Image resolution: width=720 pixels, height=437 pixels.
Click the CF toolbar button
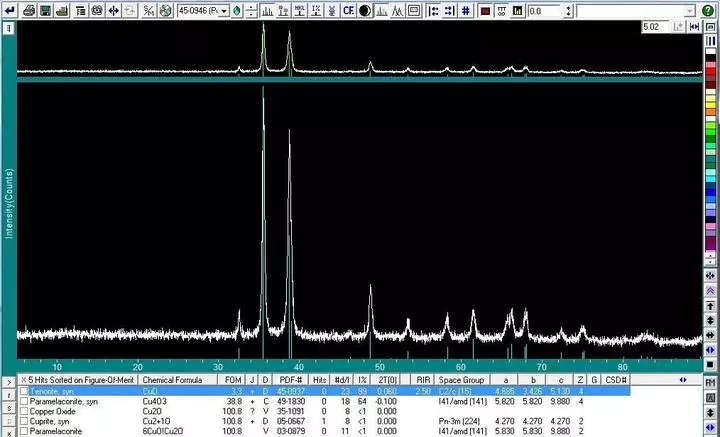(x=348, y=11)
